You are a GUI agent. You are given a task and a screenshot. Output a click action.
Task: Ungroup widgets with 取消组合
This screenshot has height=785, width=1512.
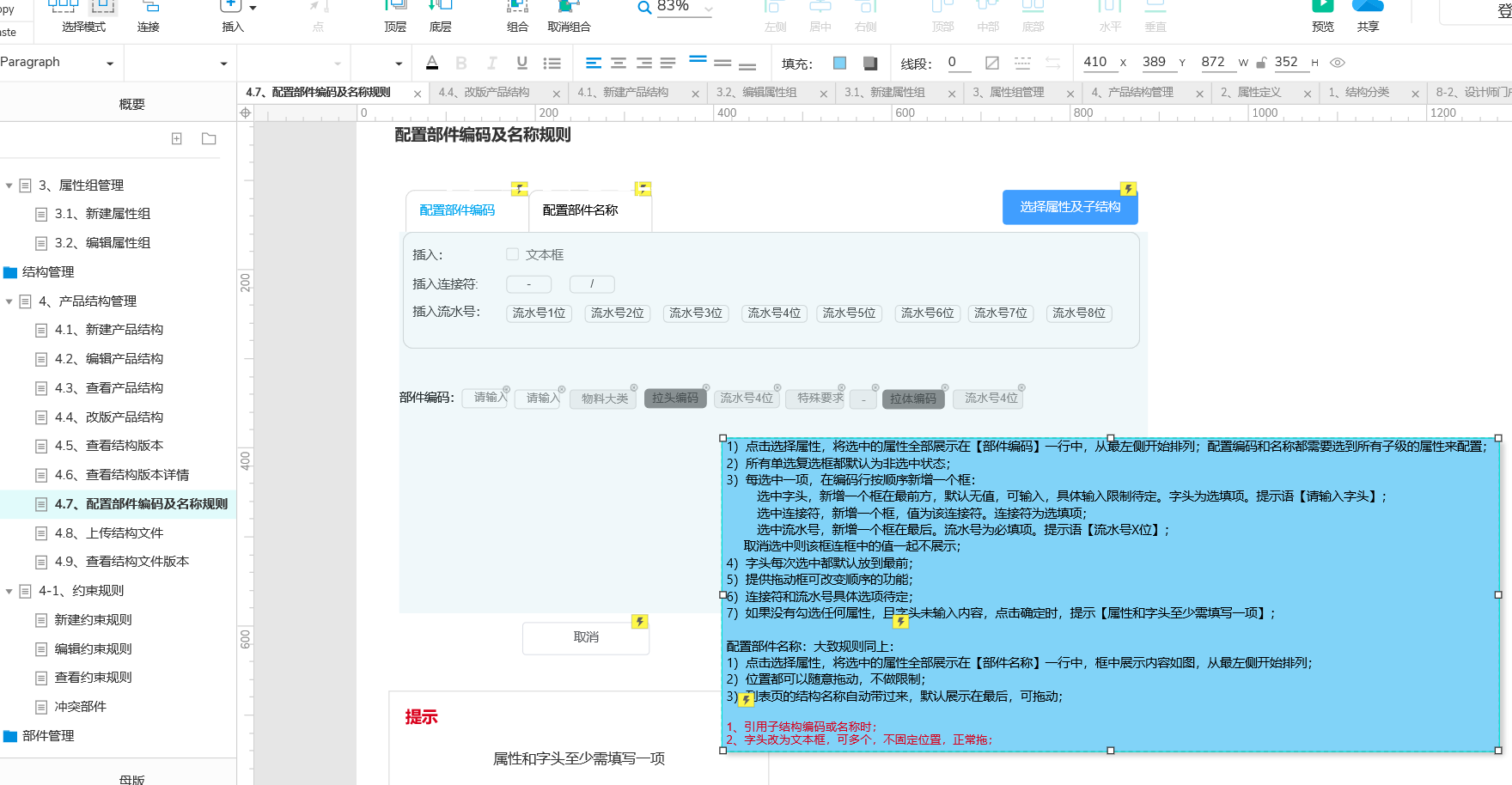[x=569, y=15]
